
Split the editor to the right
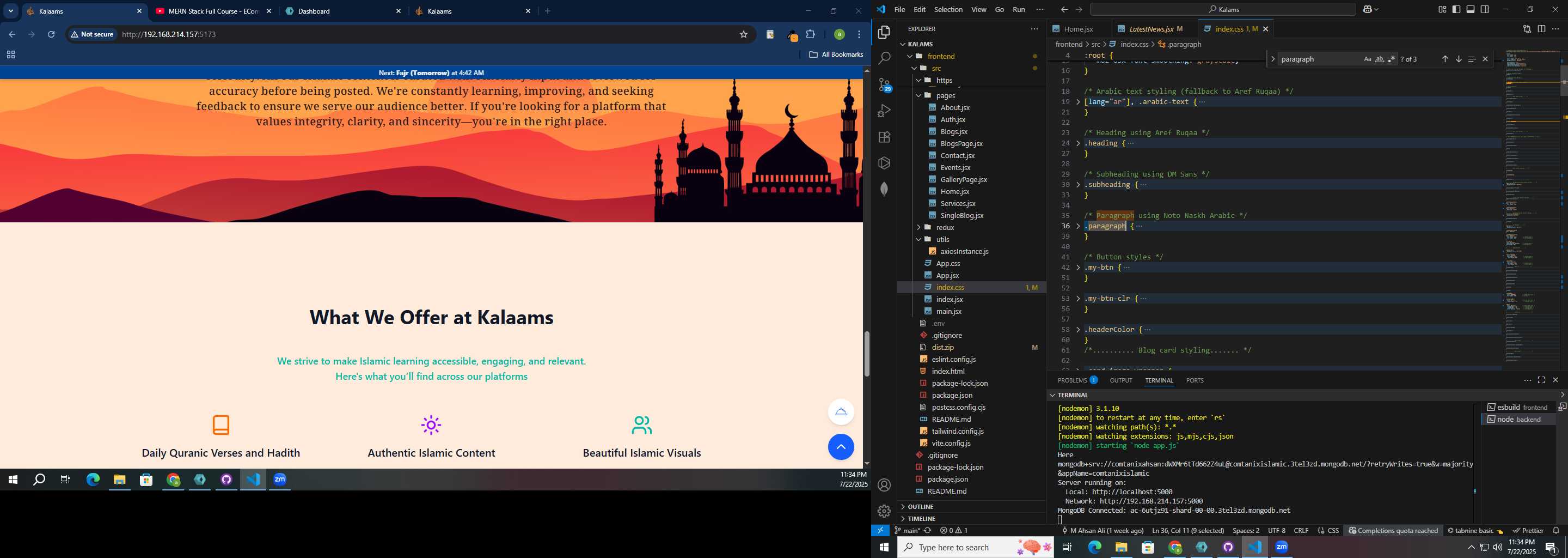pos(1541,29)
